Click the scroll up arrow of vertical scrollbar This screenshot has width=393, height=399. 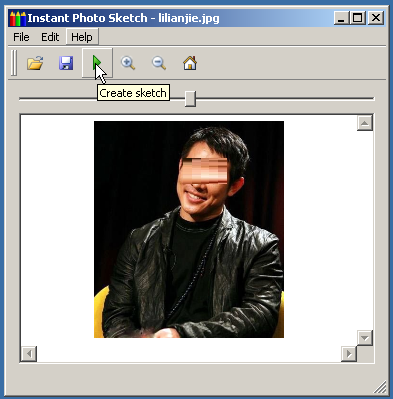365,123
